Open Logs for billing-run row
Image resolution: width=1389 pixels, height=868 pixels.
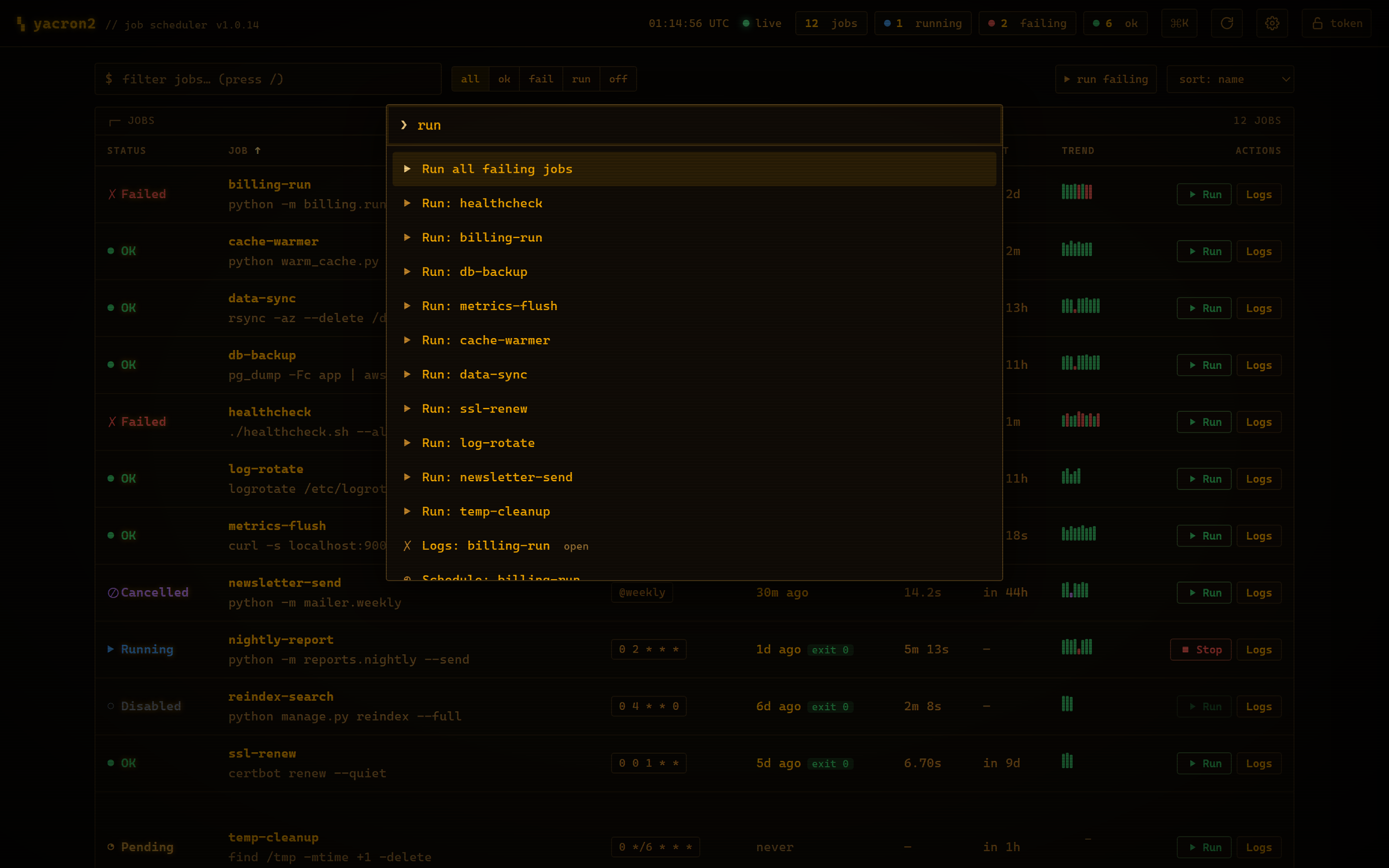tap(1258, 195)
